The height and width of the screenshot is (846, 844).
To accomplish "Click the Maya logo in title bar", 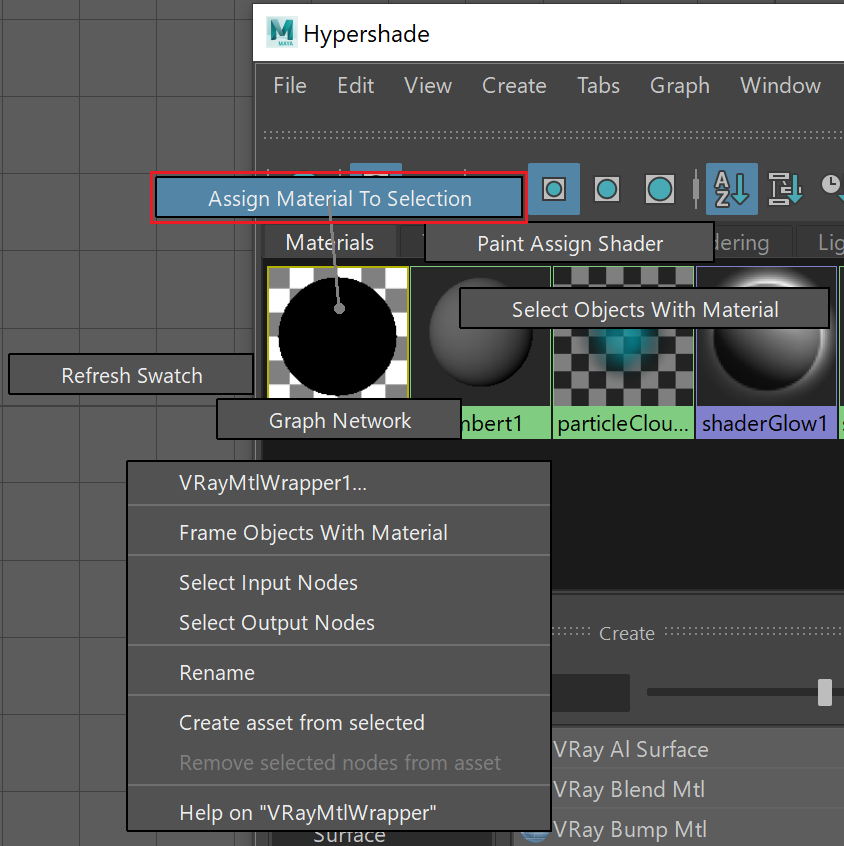I will tap(282, 32).
